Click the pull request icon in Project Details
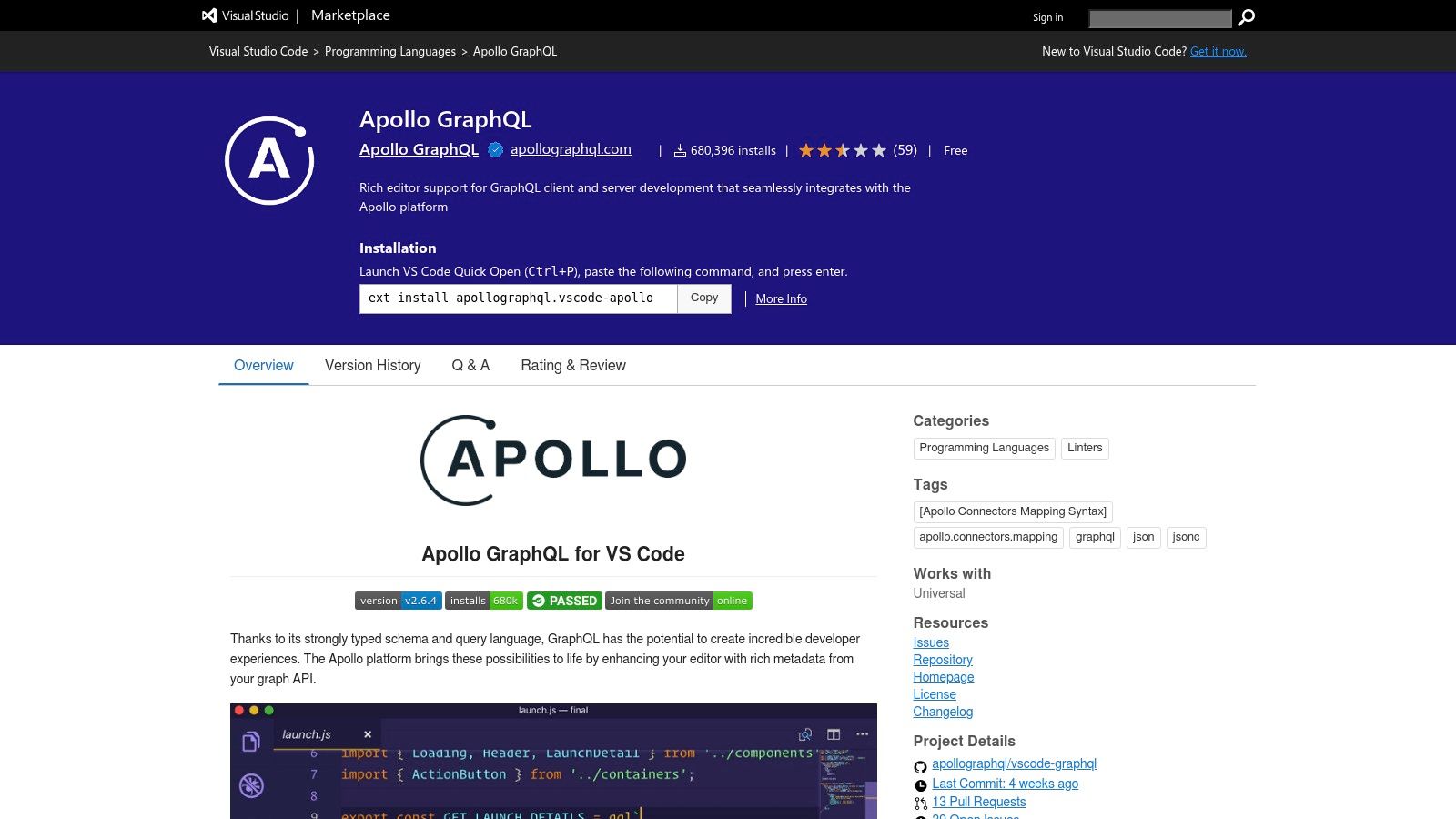This screenshot has width=1456, height=819. [x=919, y=802]
